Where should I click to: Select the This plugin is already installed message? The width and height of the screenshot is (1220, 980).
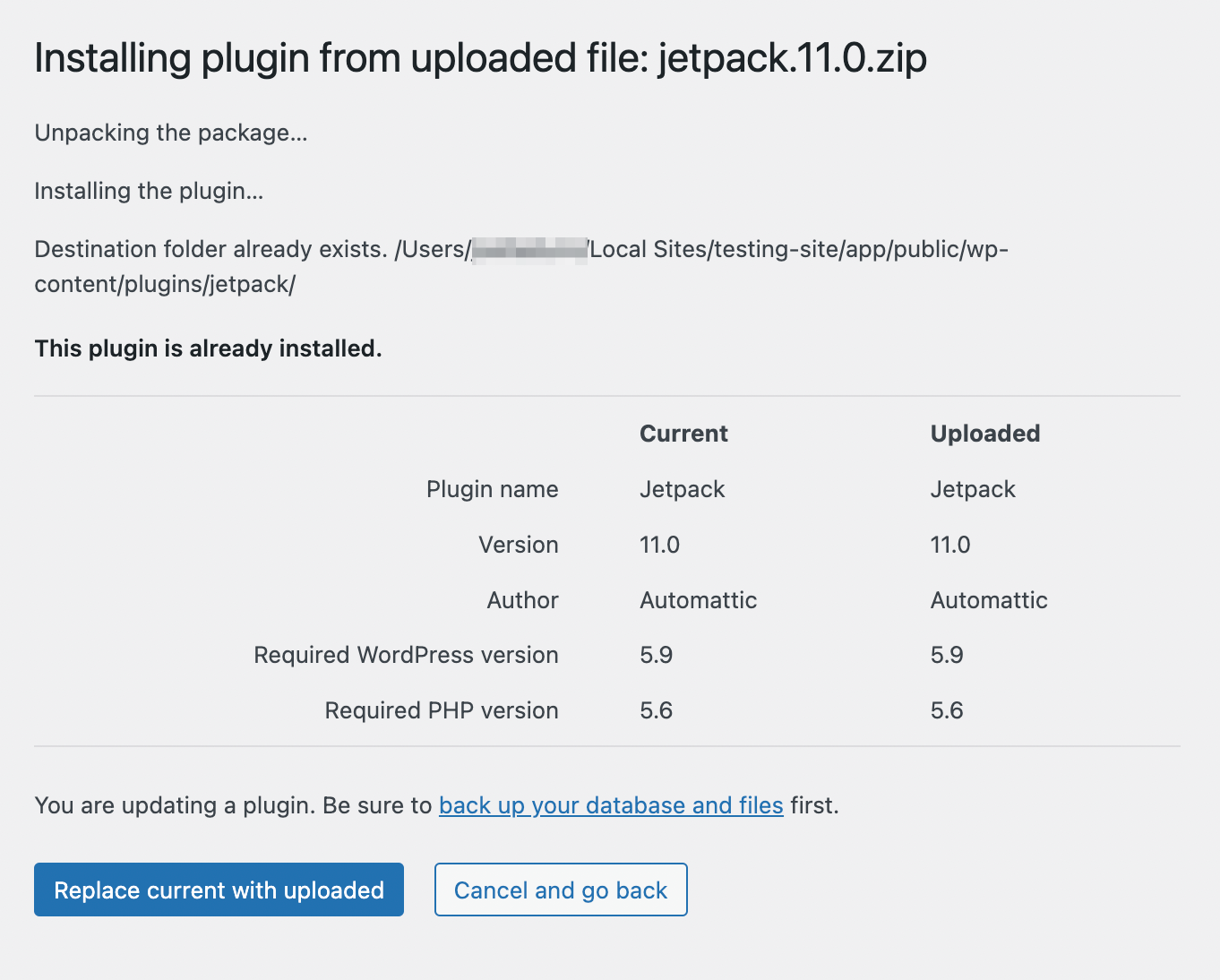click(208, 348)
